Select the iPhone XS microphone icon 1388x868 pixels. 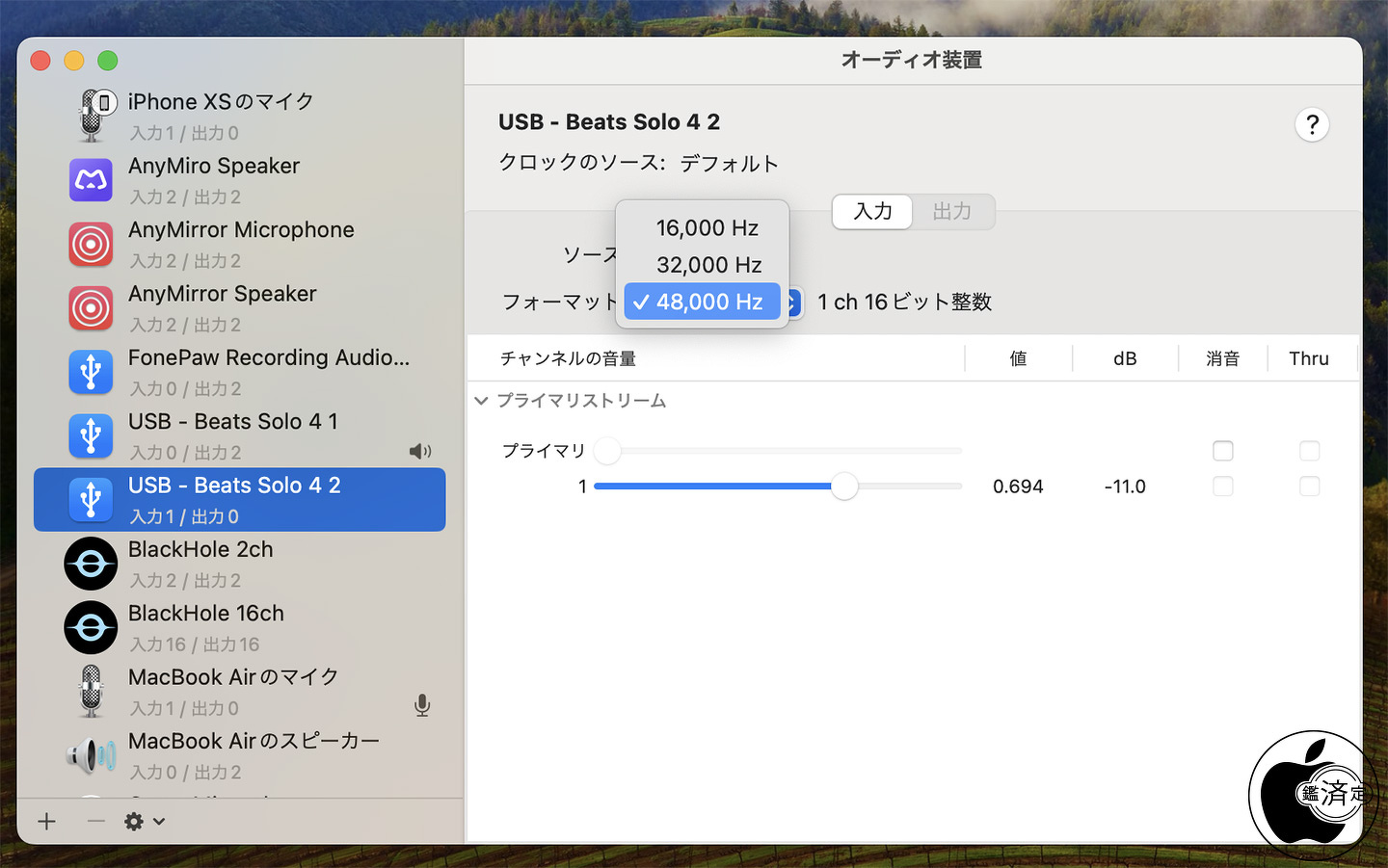coord(93,116)
